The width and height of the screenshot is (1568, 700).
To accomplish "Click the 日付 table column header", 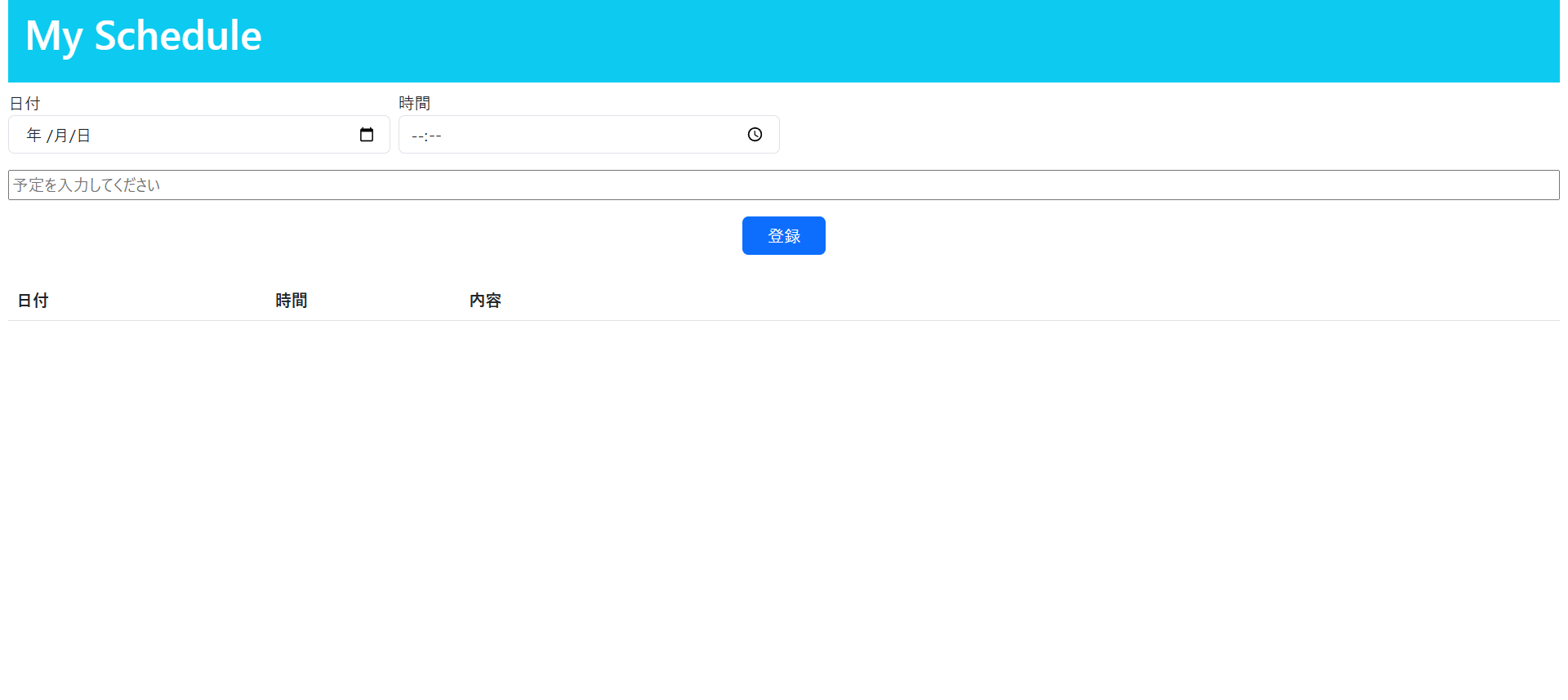I will click(33, 301).
